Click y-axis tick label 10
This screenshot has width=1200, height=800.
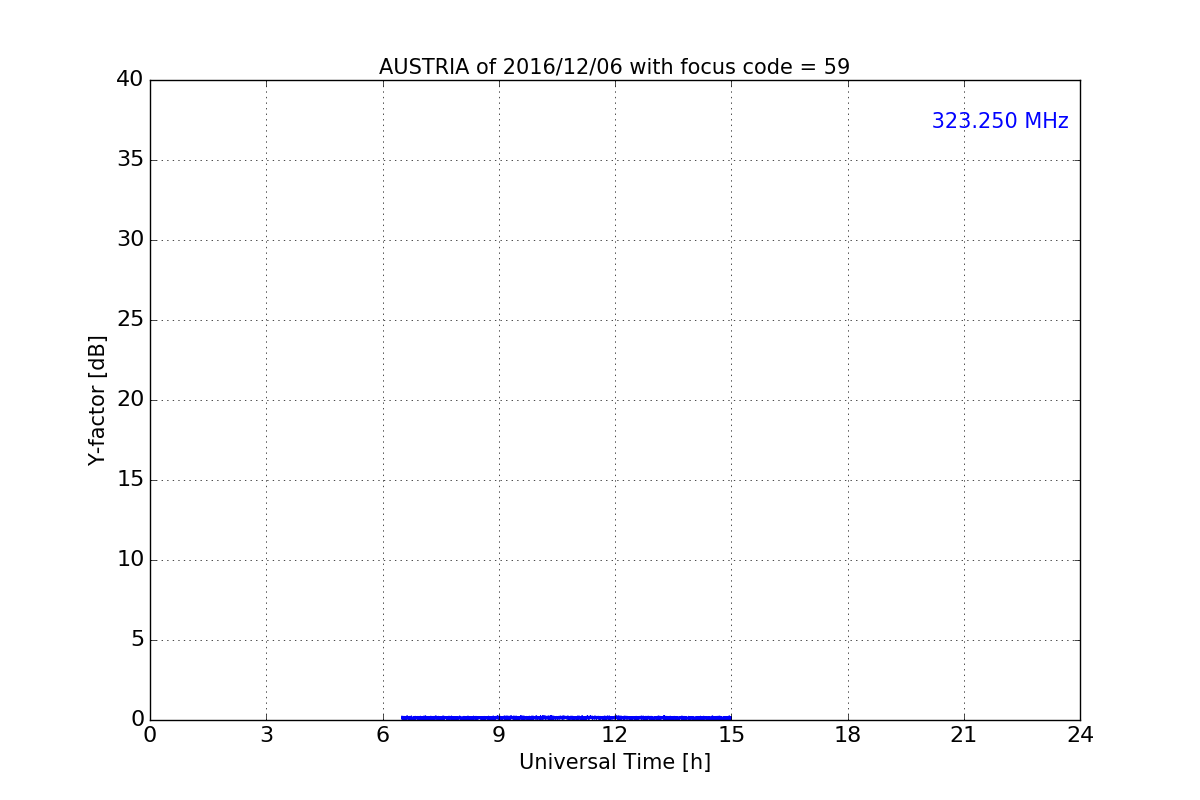pos(130,559)
